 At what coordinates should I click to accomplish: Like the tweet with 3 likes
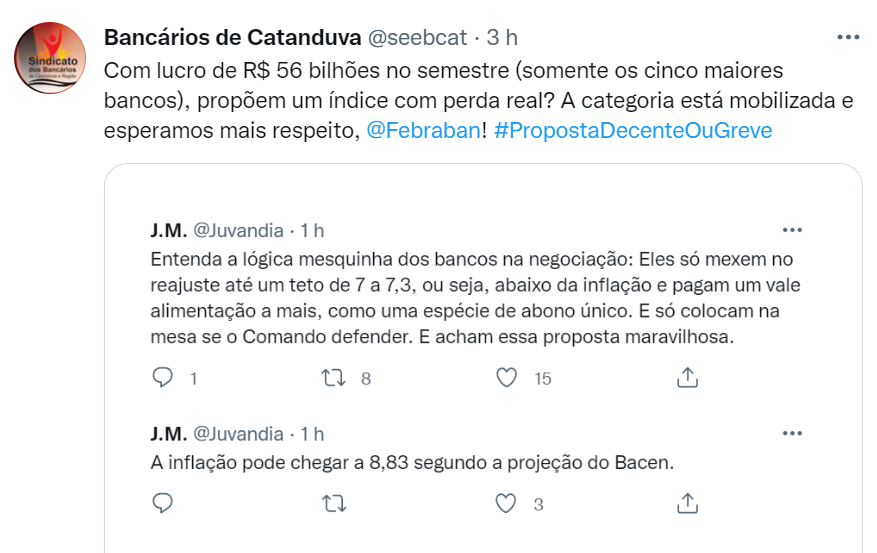(507, 504)
